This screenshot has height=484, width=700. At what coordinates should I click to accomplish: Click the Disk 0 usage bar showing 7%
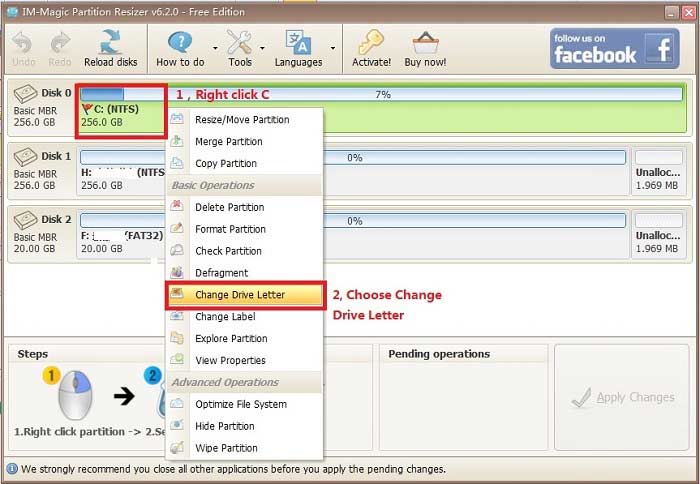pos(381,94)
